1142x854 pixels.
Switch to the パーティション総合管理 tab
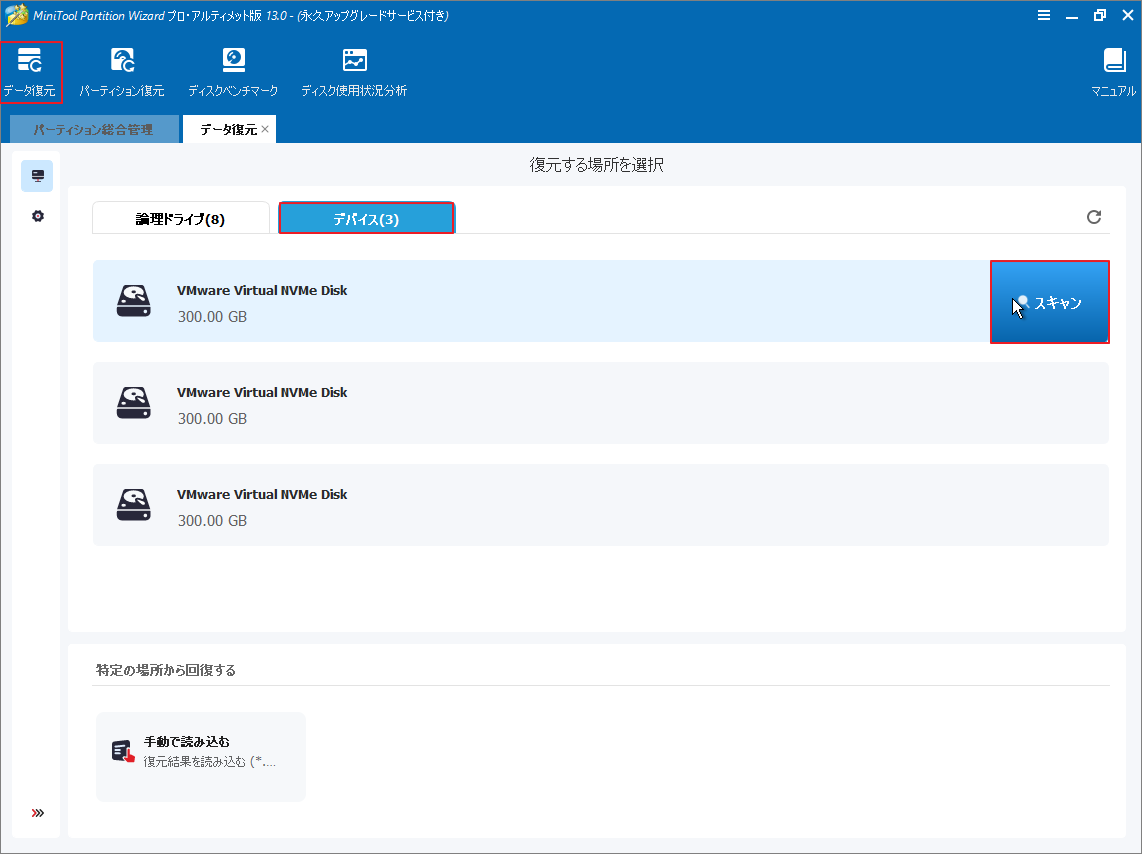93,128
